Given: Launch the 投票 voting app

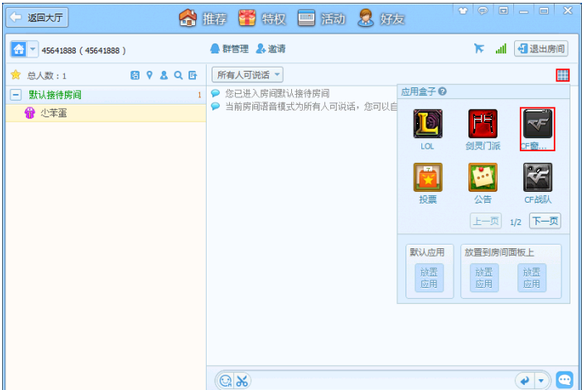Looking at the screenshot, I should click(428, 178).
